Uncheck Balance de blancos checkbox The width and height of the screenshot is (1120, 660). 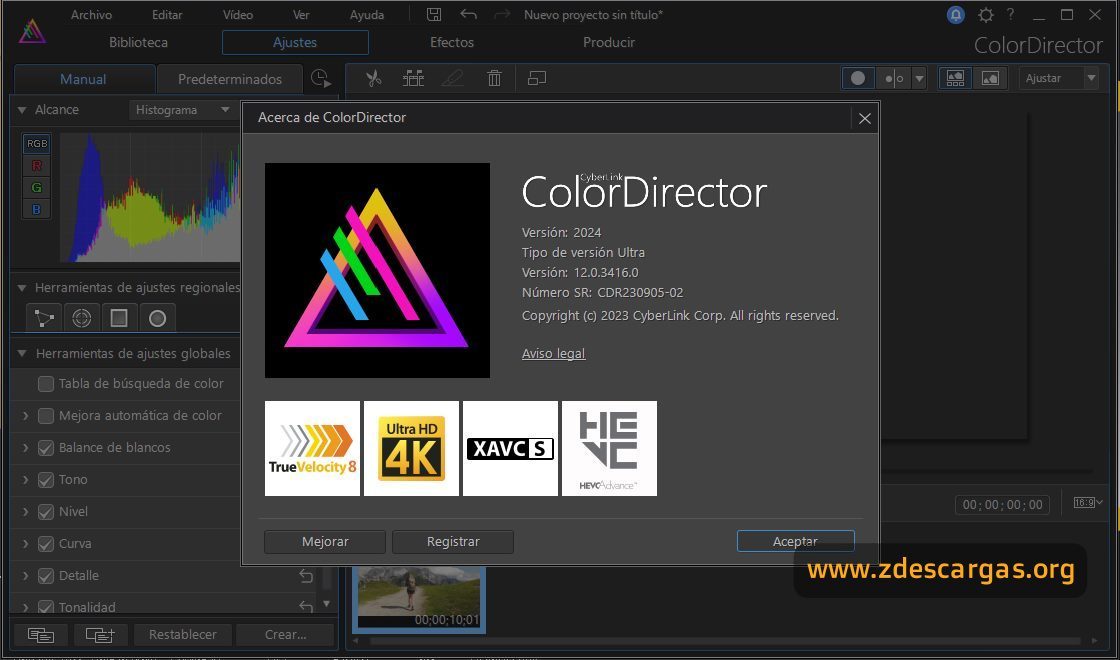tap(46, 448)
